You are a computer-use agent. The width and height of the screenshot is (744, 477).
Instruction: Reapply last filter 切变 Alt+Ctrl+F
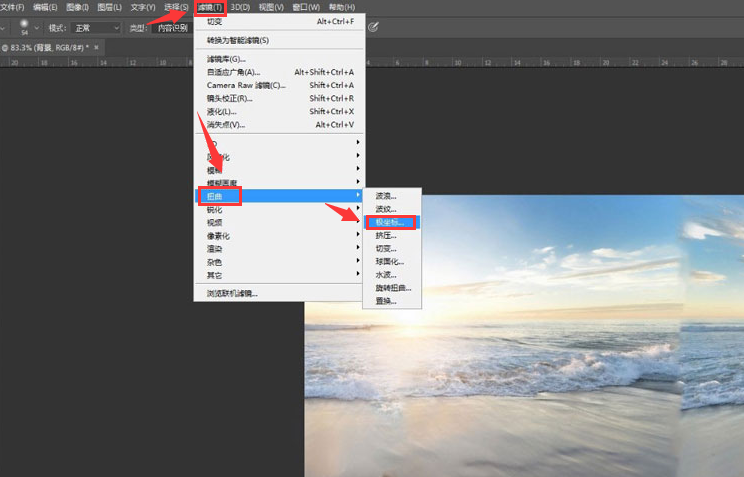279,21
